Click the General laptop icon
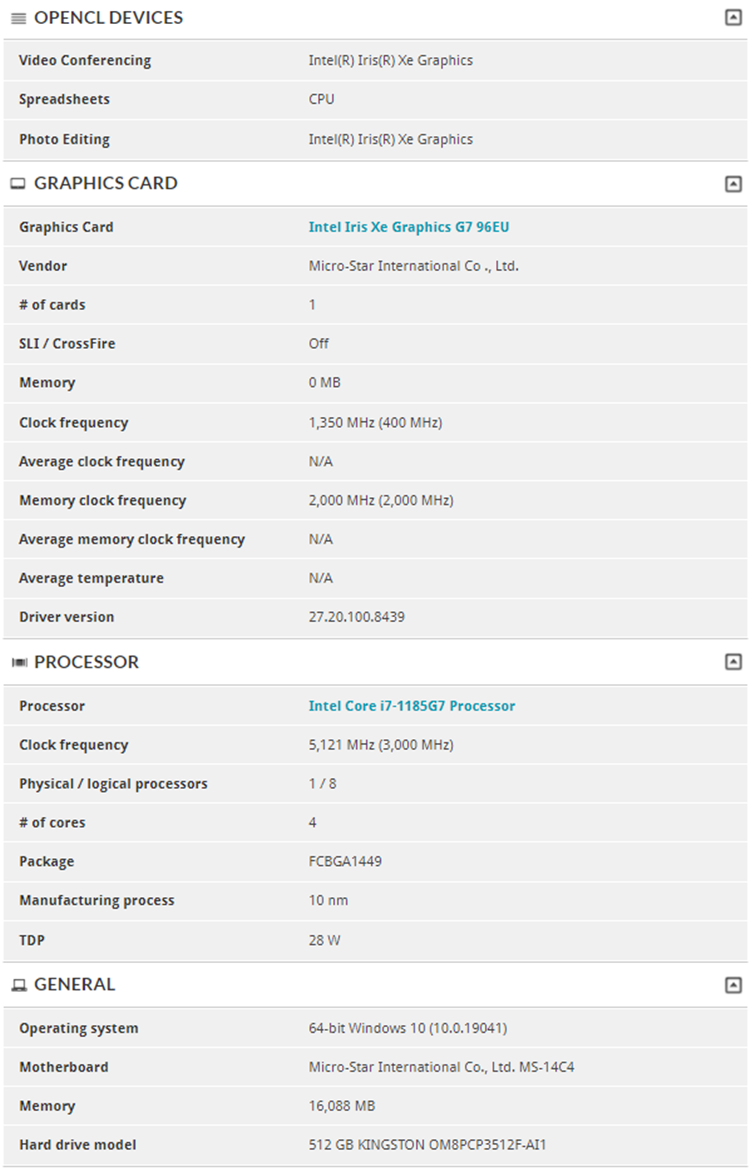Screen dimensions: 750x1171 click(x=19, y=986)
